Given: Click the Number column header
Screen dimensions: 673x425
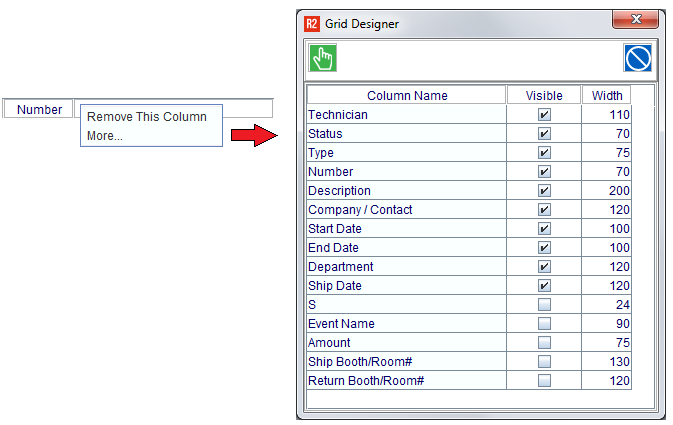Looking at the screenshot, I should pyautogui.click(x=39, y=110).
